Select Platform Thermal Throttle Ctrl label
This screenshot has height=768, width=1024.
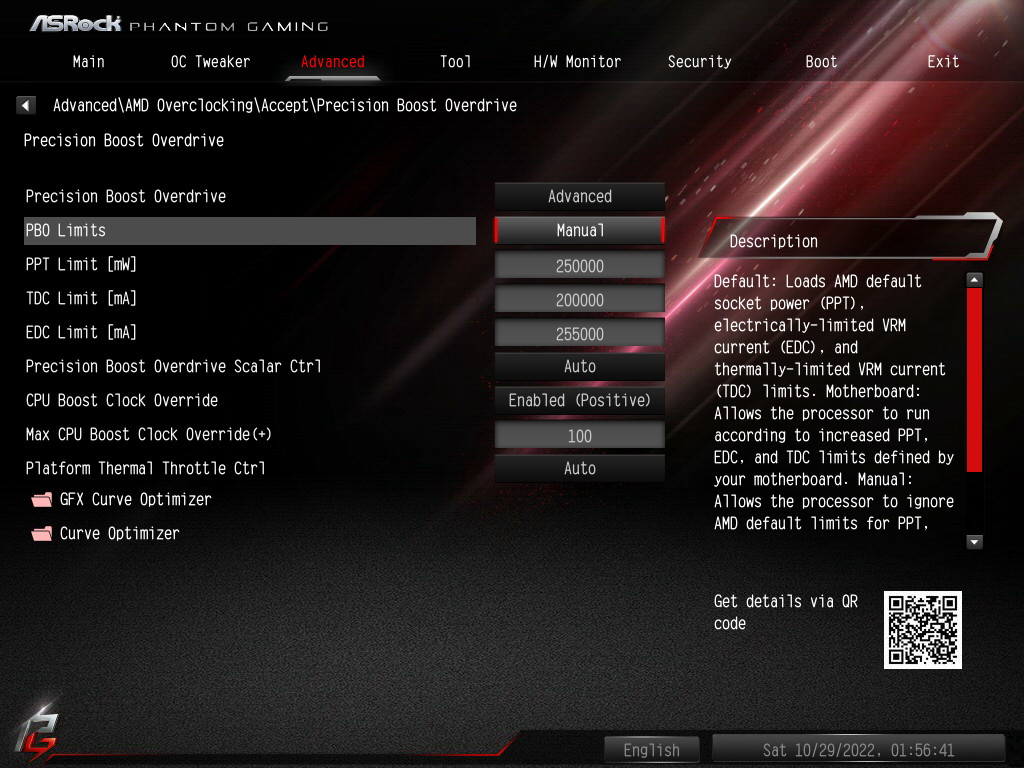[x=145, y=468]
